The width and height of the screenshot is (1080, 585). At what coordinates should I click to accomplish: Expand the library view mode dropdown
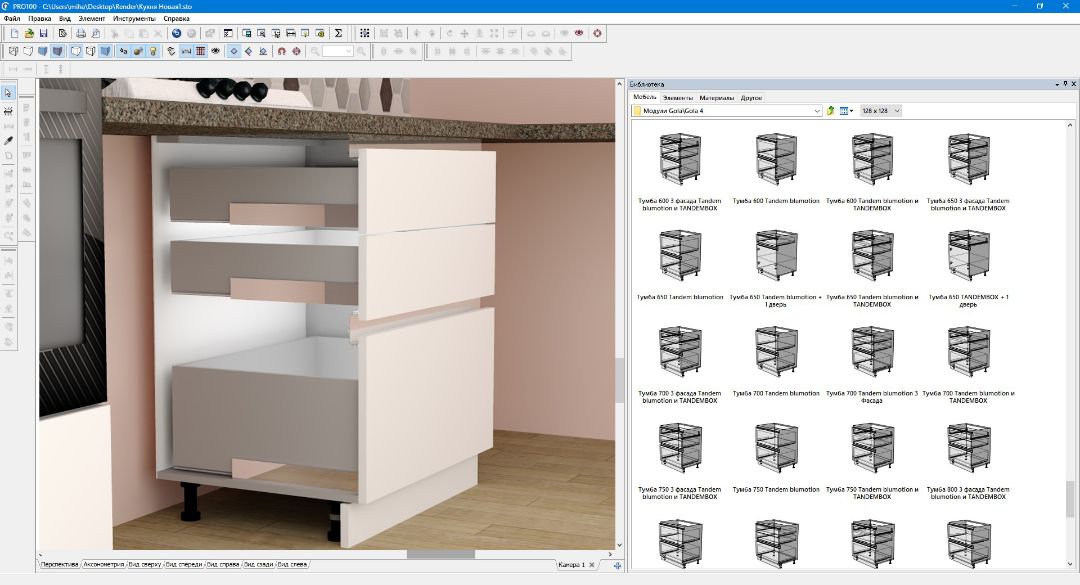[846, 111]
